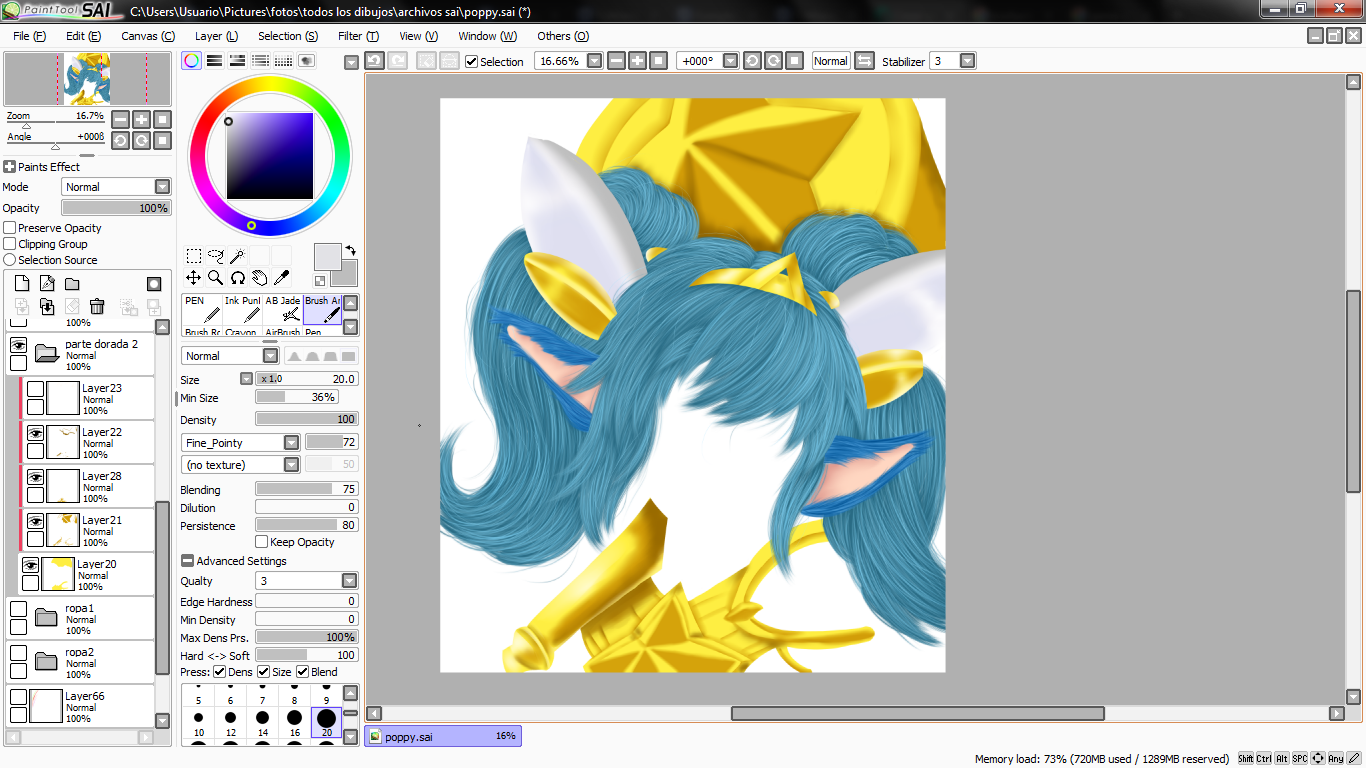Open the Canvas menu
Screen dimensions: 1366x768
coord(148,36)
